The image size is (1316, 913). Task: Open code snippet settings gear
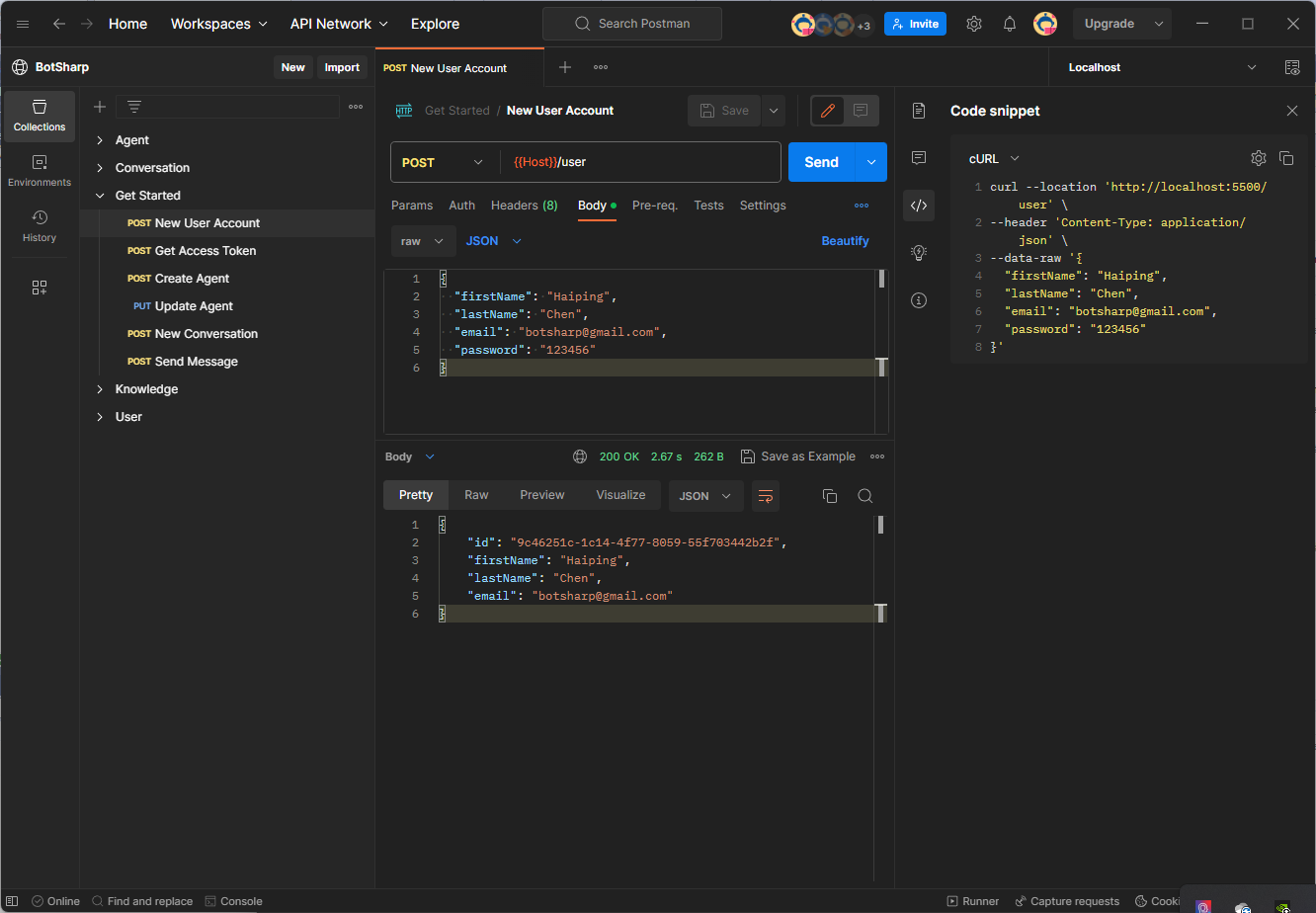pos(1259,158)
